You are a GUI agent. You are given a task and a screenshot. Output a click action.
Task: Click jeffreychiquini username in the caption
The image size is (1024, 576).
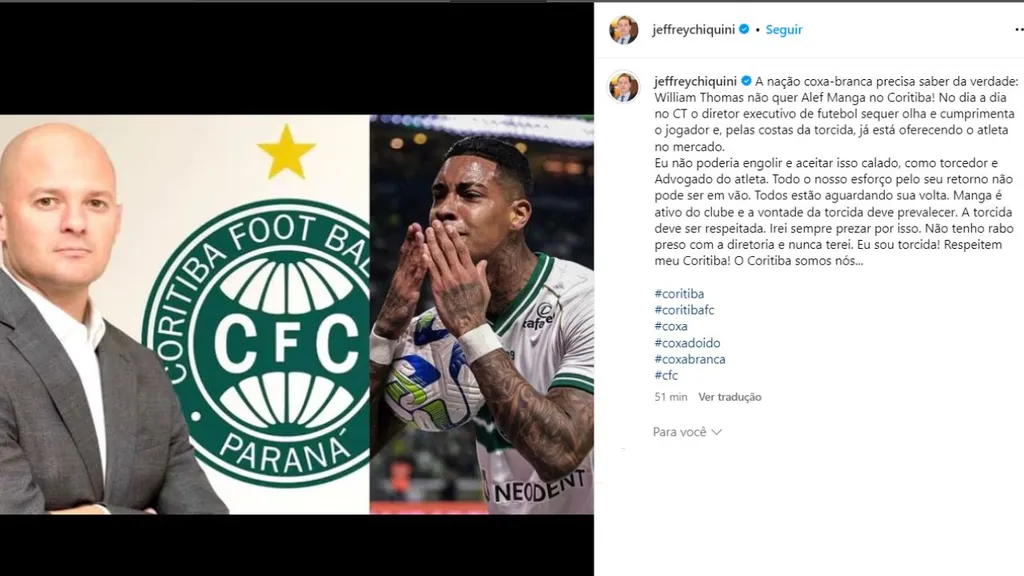point(696,82)
